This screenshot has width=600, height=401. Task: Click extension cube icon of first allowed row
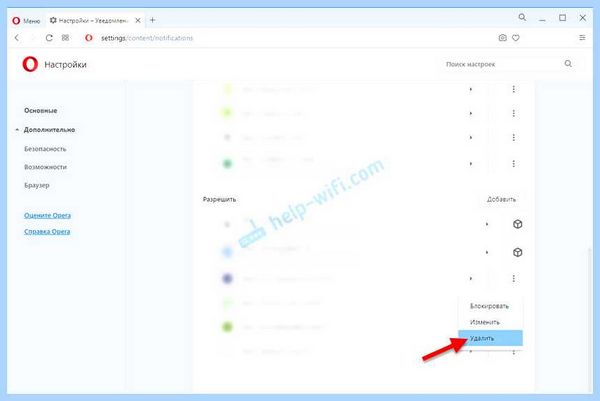pyautogui.click(x=517, y=224)
